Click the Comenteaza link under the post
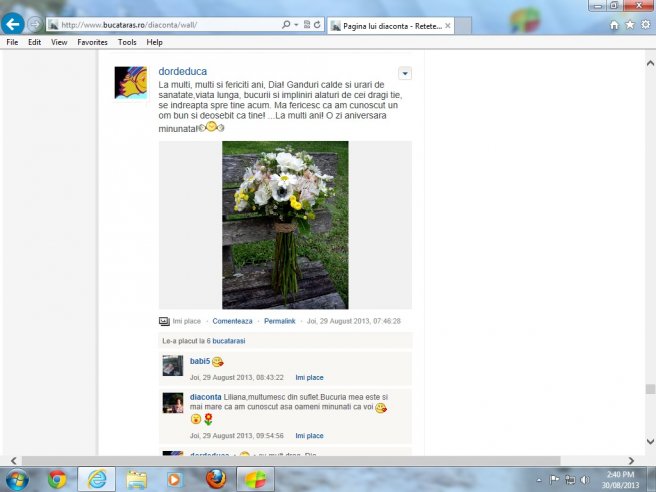The image size is (656, 492). point(232,321)
